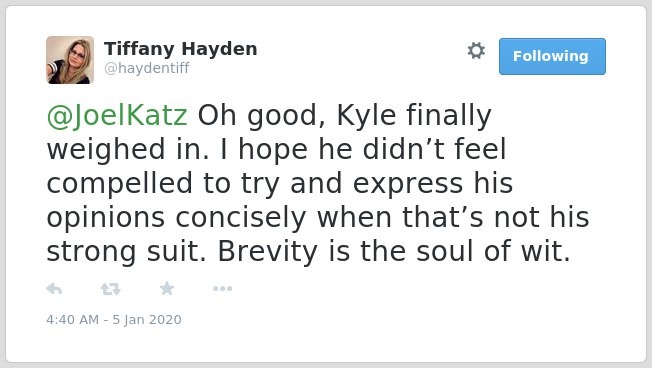Open the three-dot More options menu
Screen dimensions: 652x368
(x=222, y=289)
